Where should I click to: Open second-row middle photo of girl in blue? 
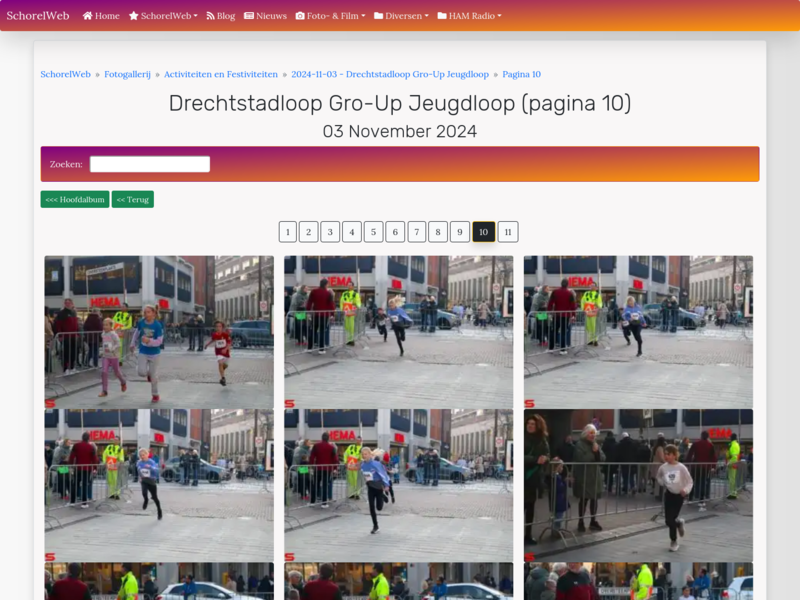pos(398,485)
